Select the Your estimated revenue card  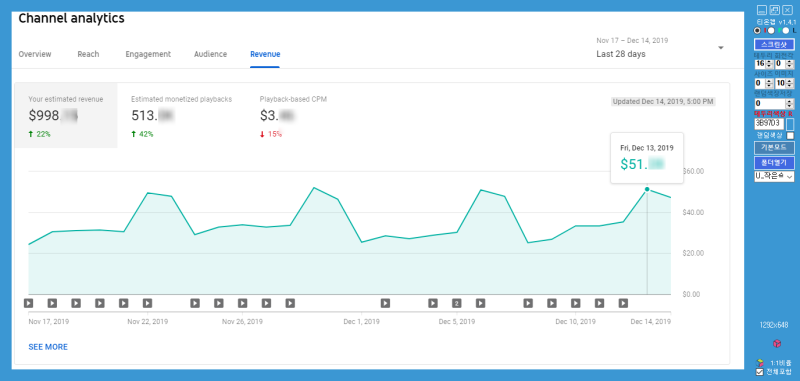pyautogui.click(x=66, y=116)
